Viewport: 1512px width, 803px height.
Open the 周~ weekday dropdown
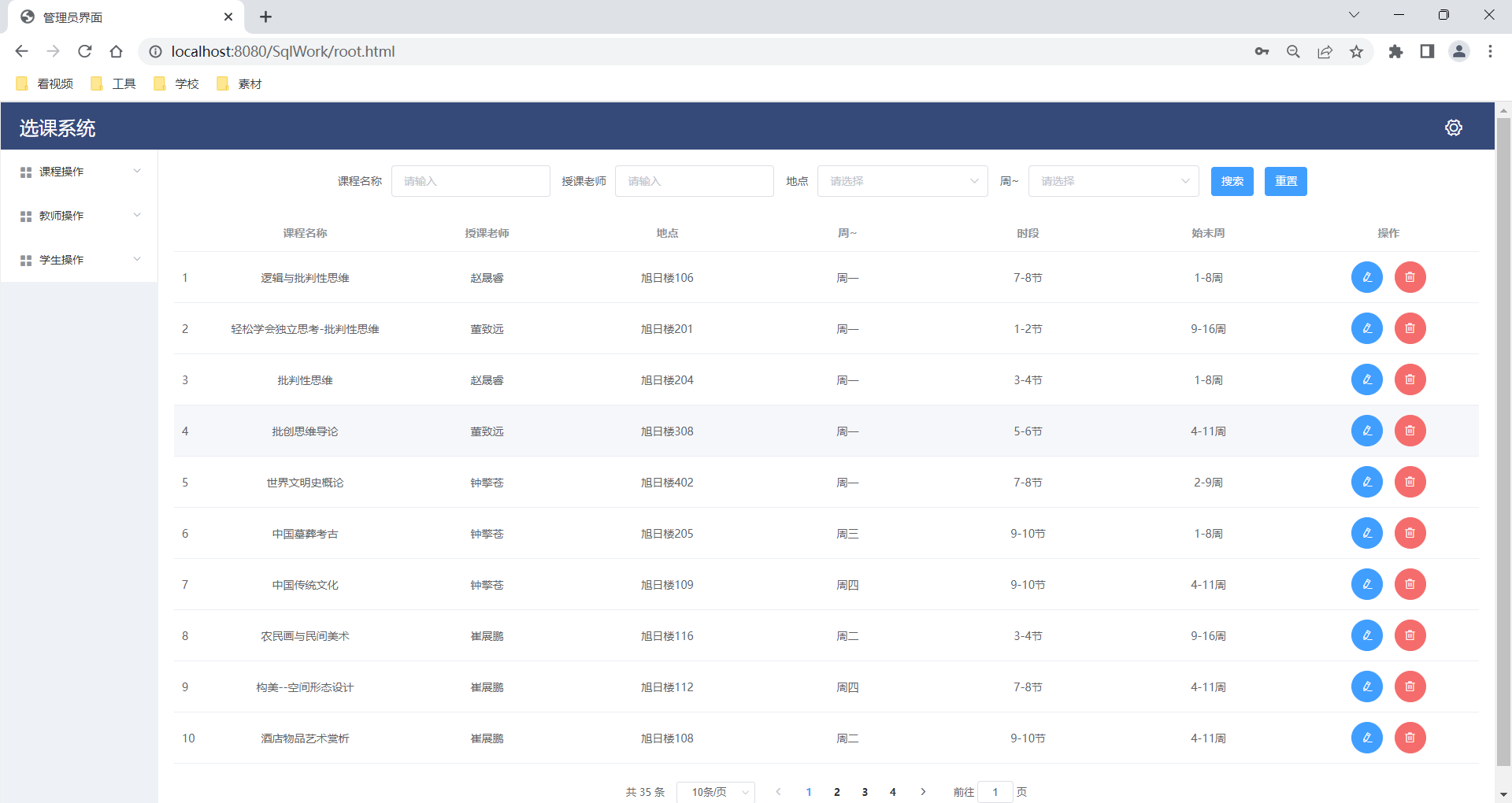pyautogui.click(x=1113, y=181)
